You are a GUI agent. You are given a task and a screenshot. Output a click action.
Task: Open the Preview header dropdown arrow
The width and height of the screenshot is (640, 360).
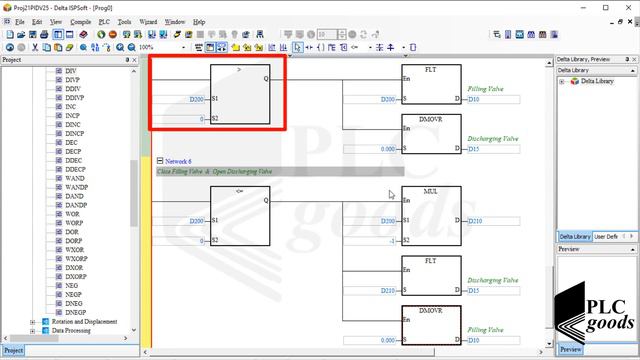tap(632, 249)
